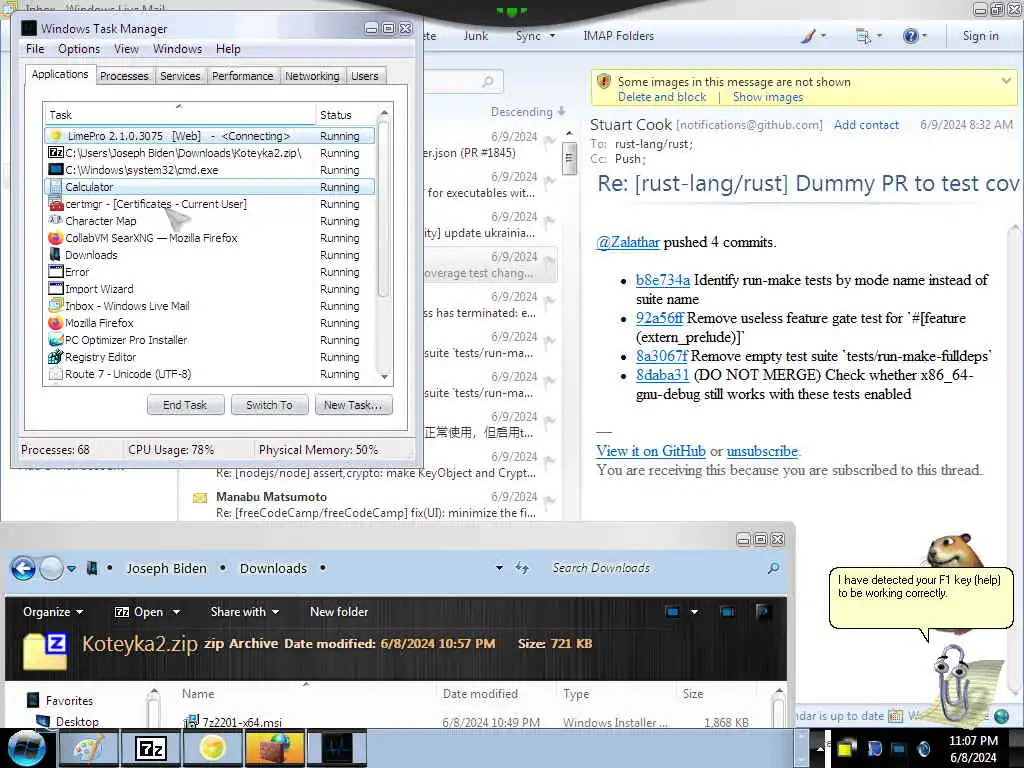Click the Delete and block link
1024x768 pixels.
coord(662,97)
